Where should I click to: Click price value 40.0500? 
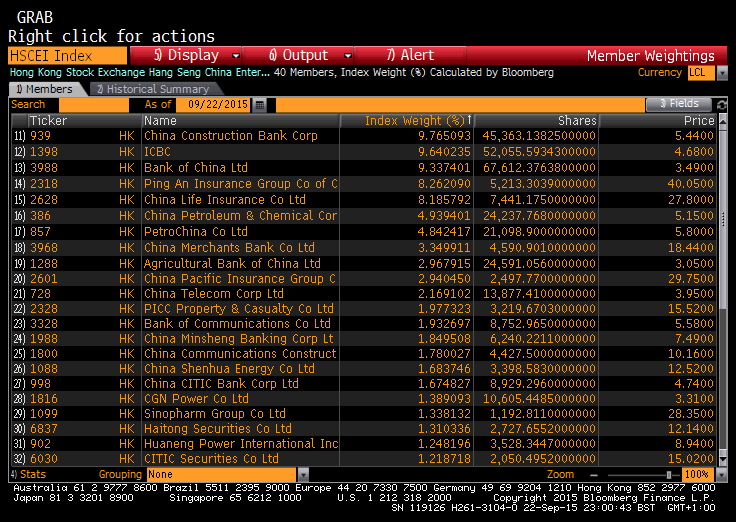[x=690, y=184]
